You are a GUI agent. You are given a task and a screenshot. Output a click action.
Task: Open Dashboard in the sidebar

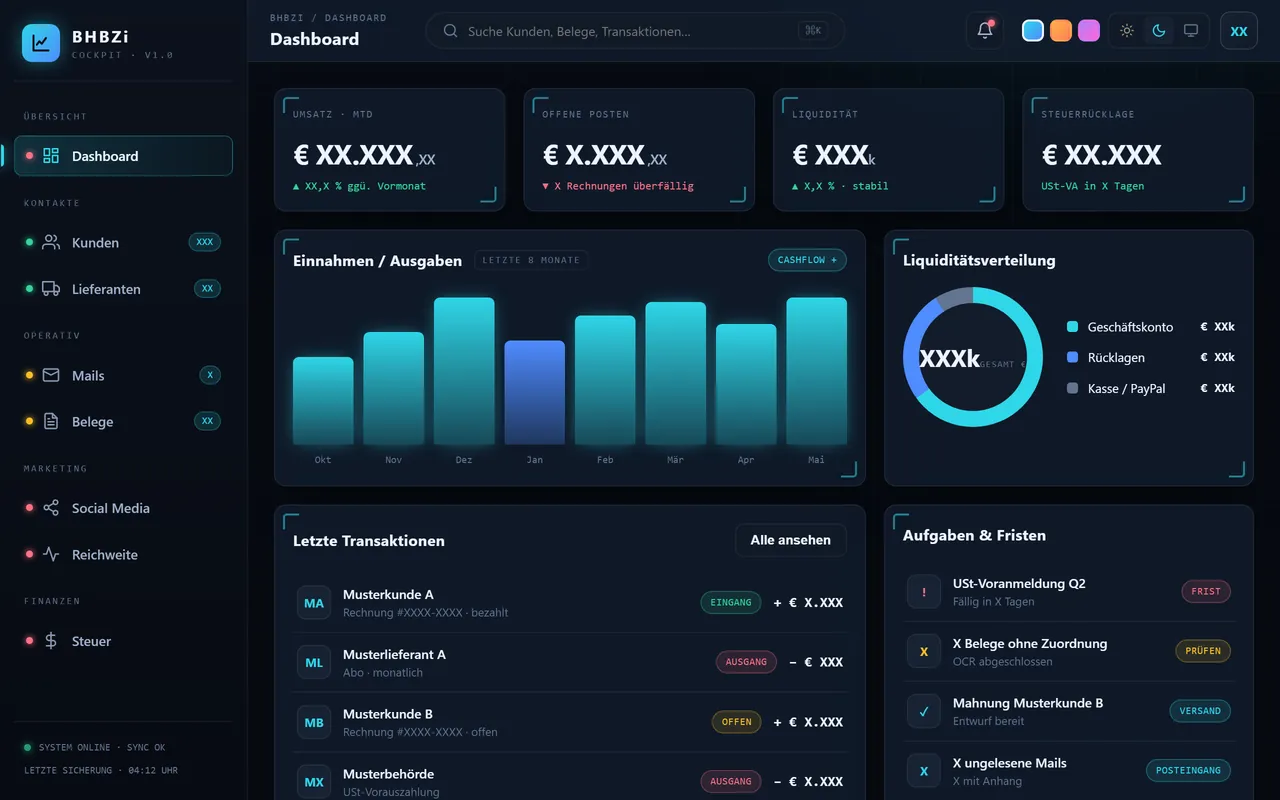click(123, 156)
